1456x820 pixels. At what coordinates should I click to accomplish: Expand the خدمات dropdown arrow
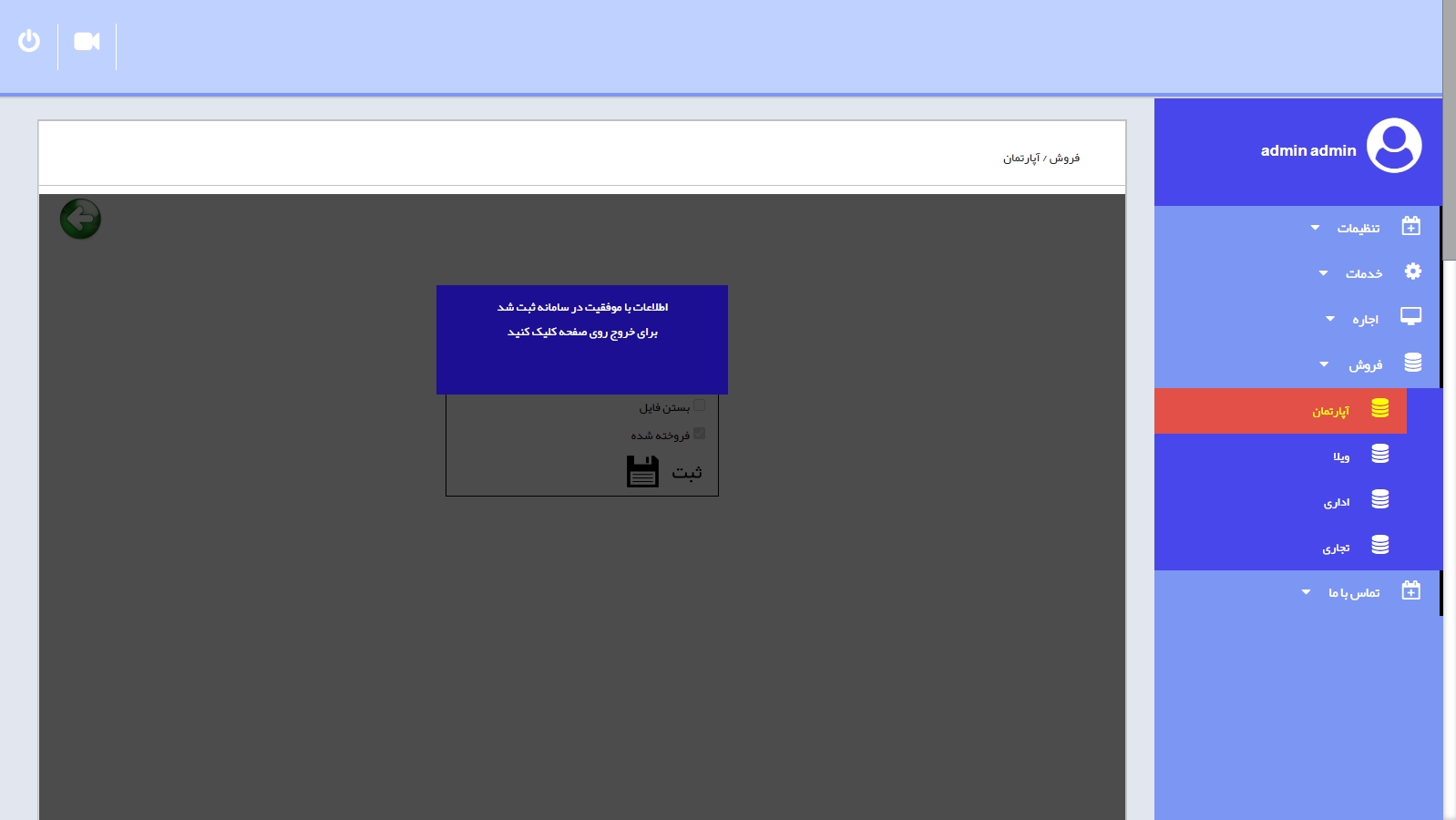(1323, 273)
